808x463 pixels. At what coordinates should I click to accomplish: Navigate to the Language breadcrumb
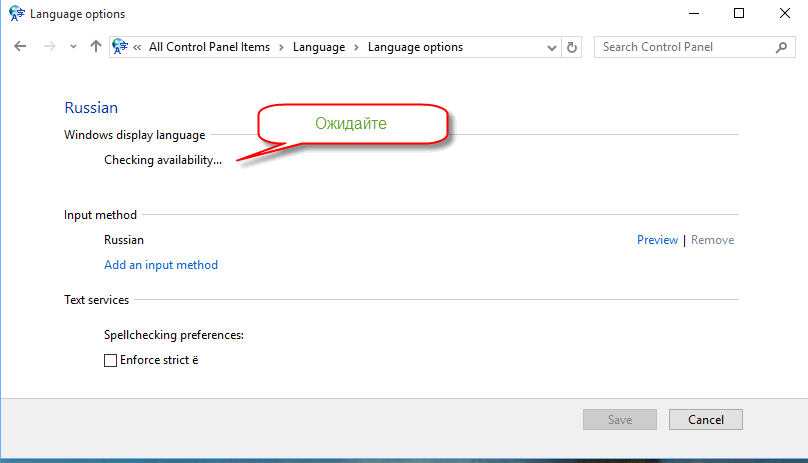(319, 47)
